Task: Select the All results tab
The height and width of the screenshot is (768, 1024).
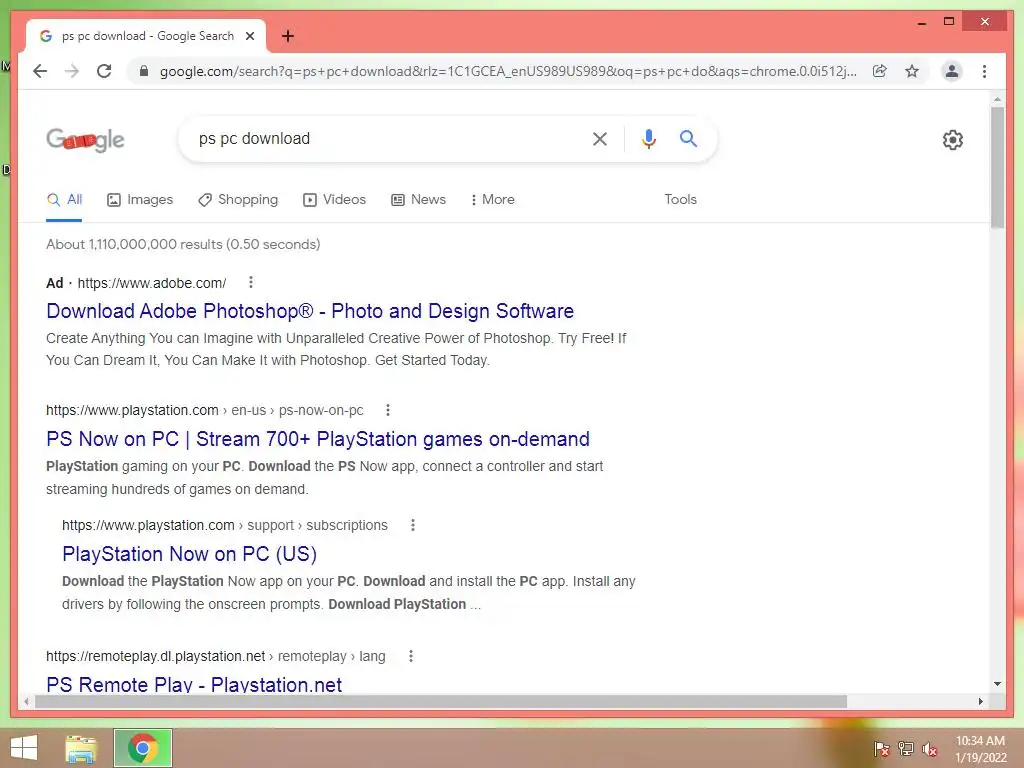Action: (64, 199)
